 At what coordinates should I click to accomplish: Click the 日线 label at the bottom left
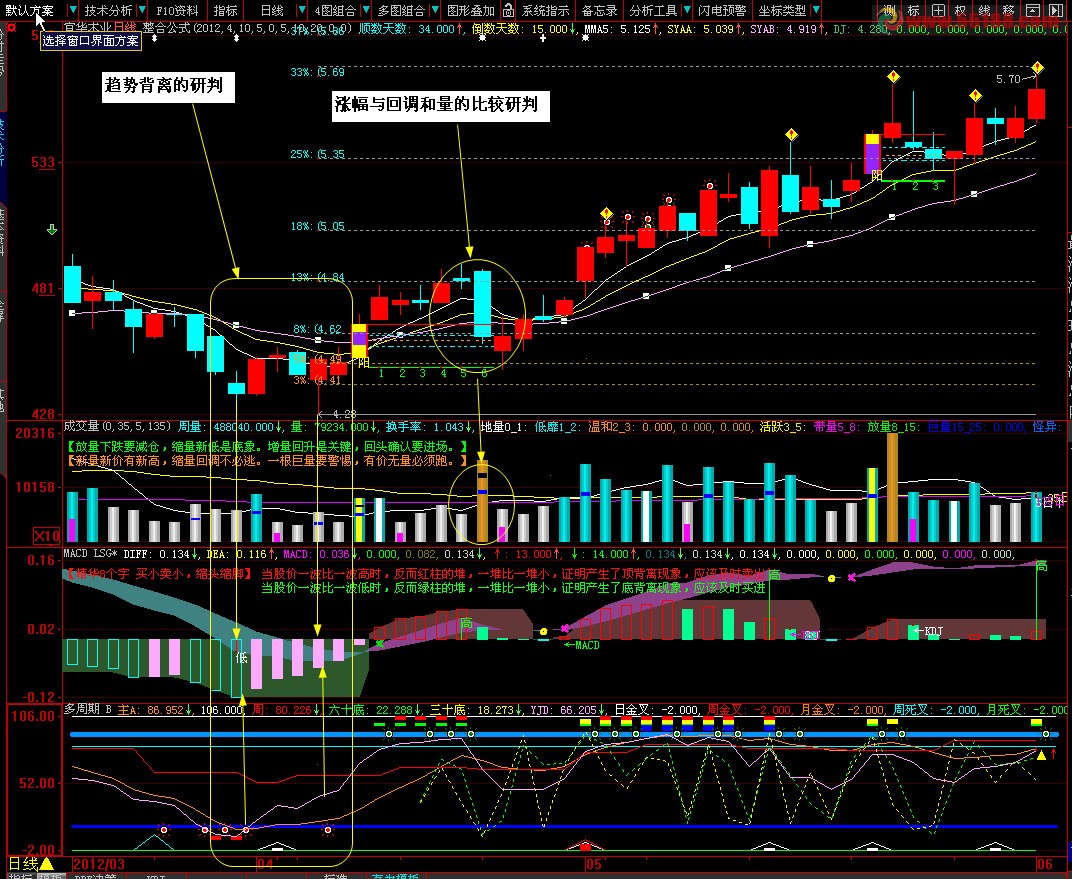(x=23, y=864)
